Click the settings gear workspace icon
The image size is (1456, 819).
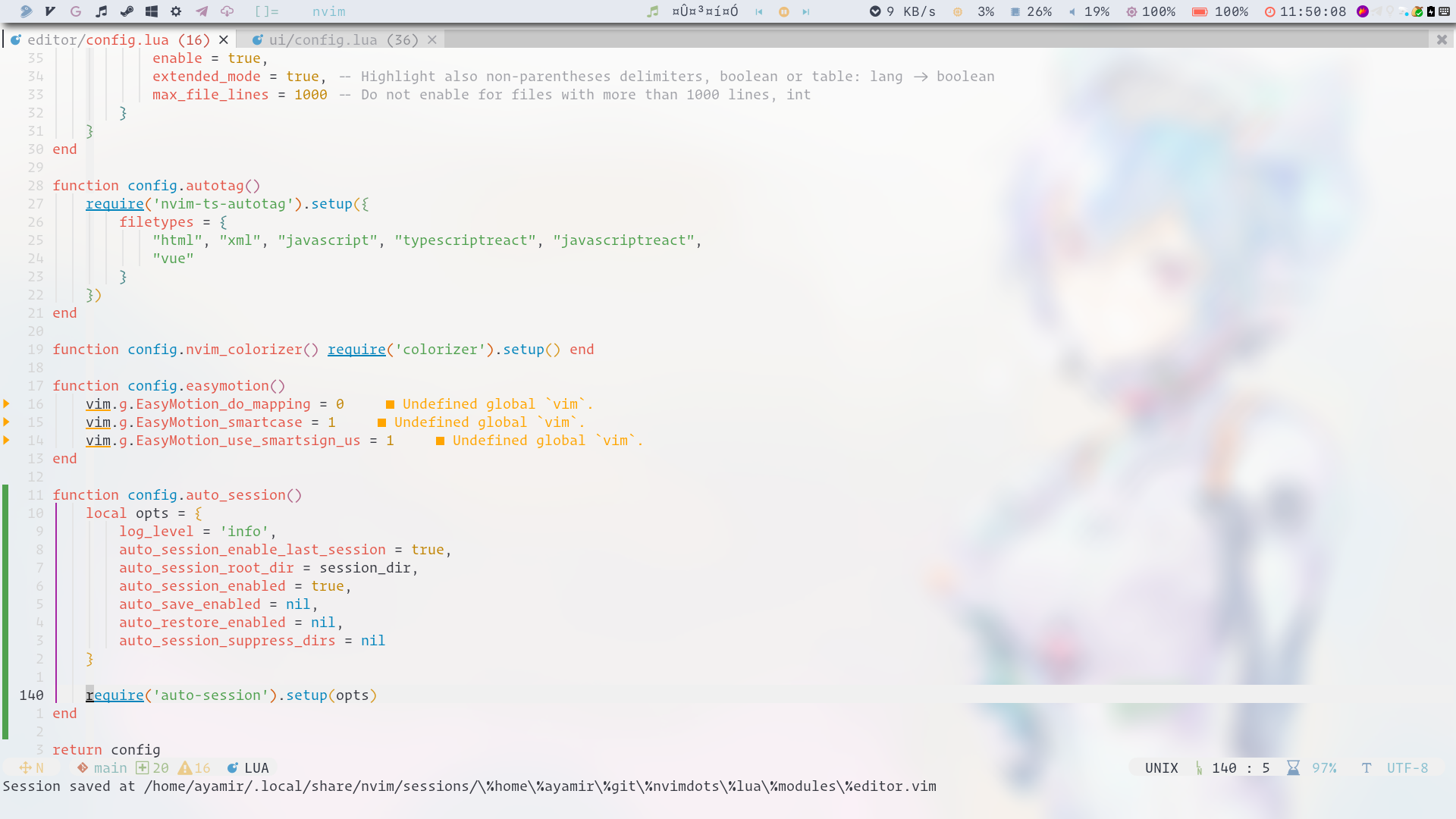click(176, 11)
